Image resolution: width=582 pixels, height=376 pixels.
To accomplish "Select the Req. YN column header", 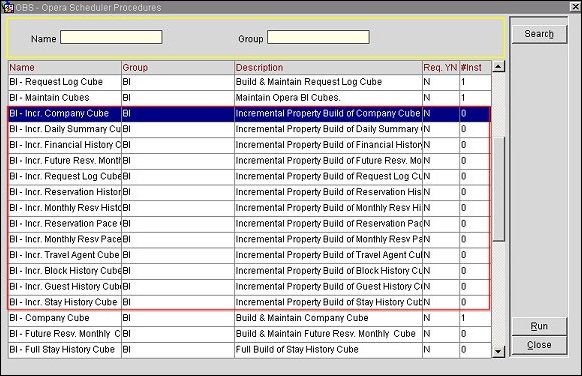I will (x=441, y=68).
